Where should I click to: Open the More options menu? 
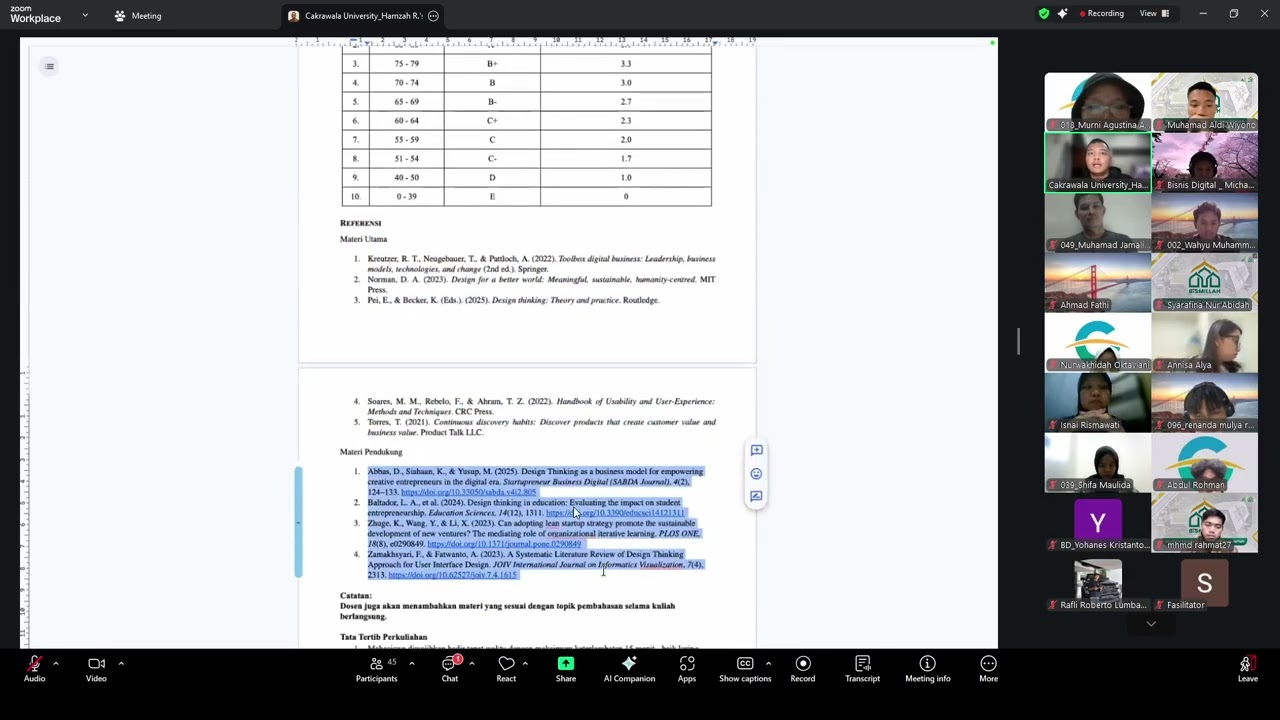pyautogui.click(x=988, y=669)
